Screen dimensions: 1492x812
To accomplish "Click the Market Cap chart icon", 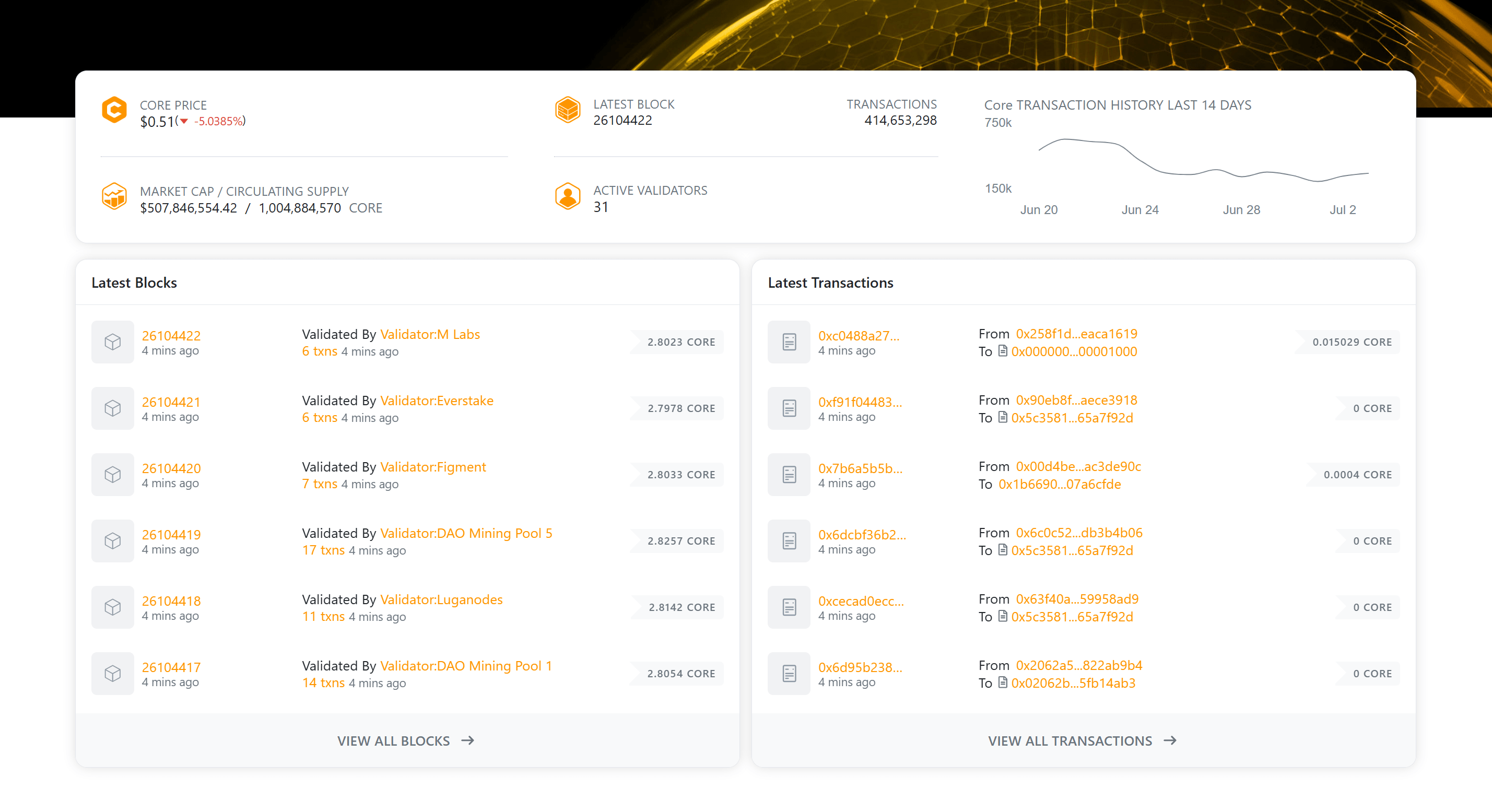I will point(114,196).
